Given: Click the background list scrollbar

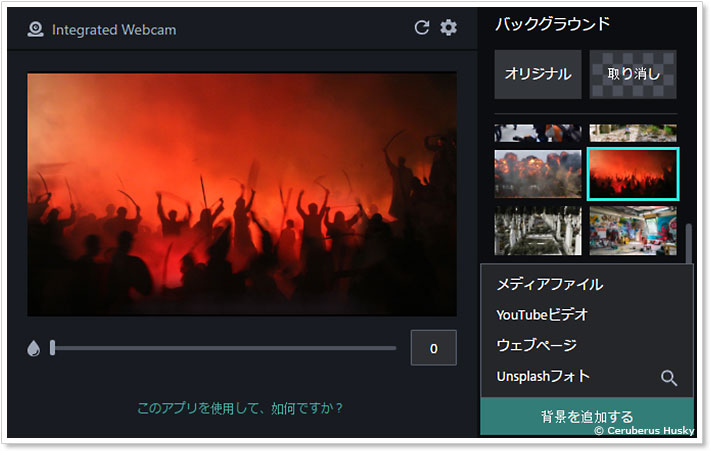Looking at the screenshot, I should tap(689, 244).
